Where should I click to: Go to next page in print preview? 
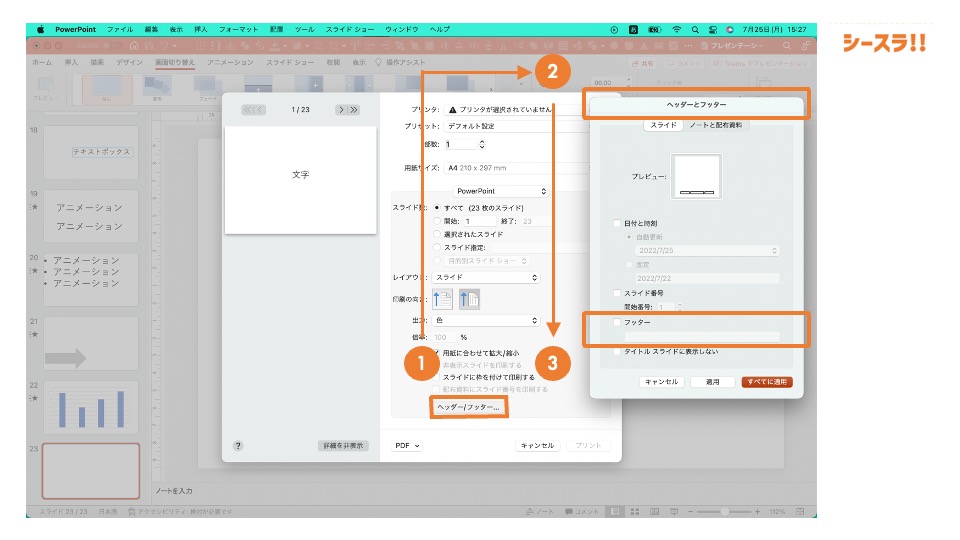point(341,109)
